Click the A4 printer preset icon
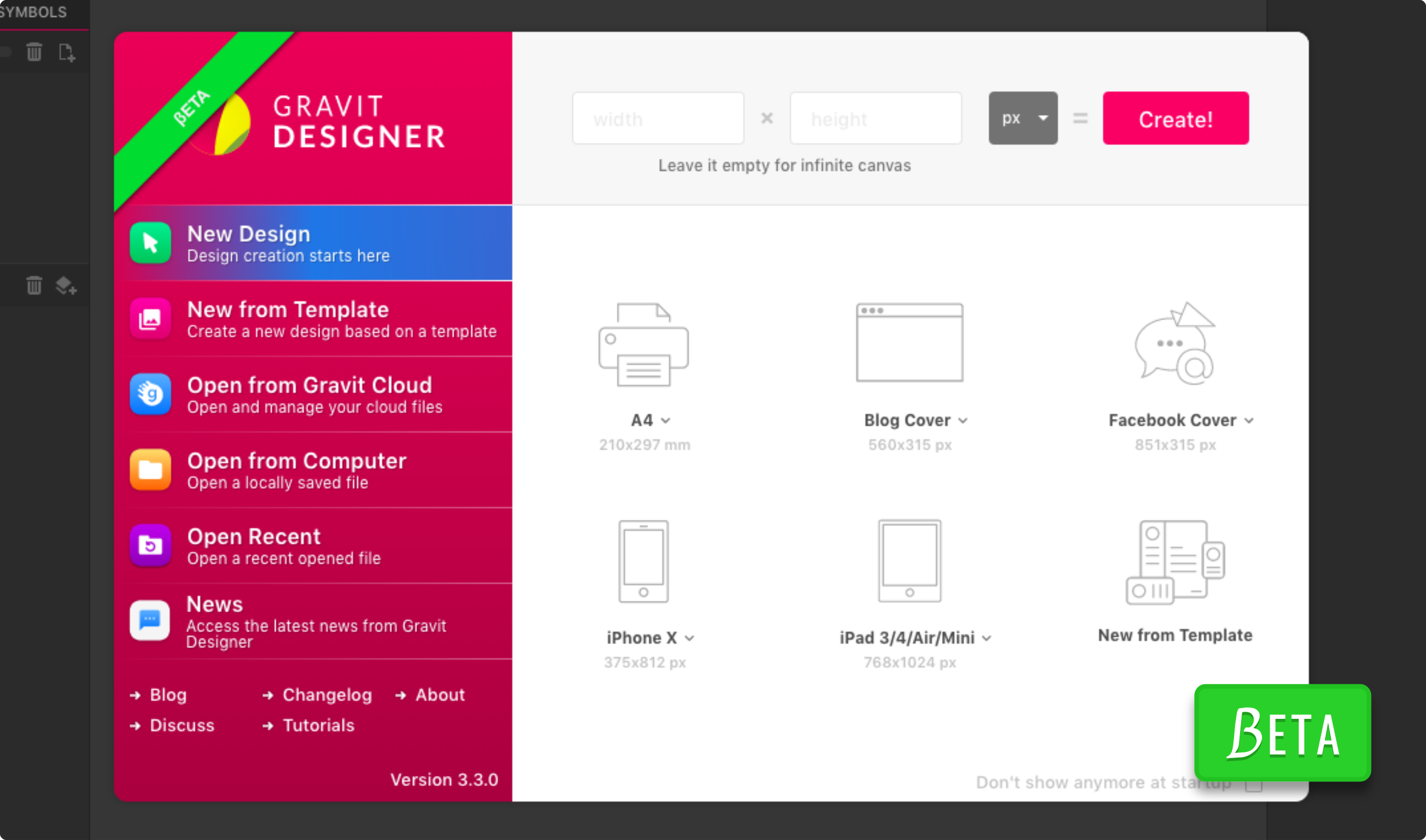 click(644, 345)
